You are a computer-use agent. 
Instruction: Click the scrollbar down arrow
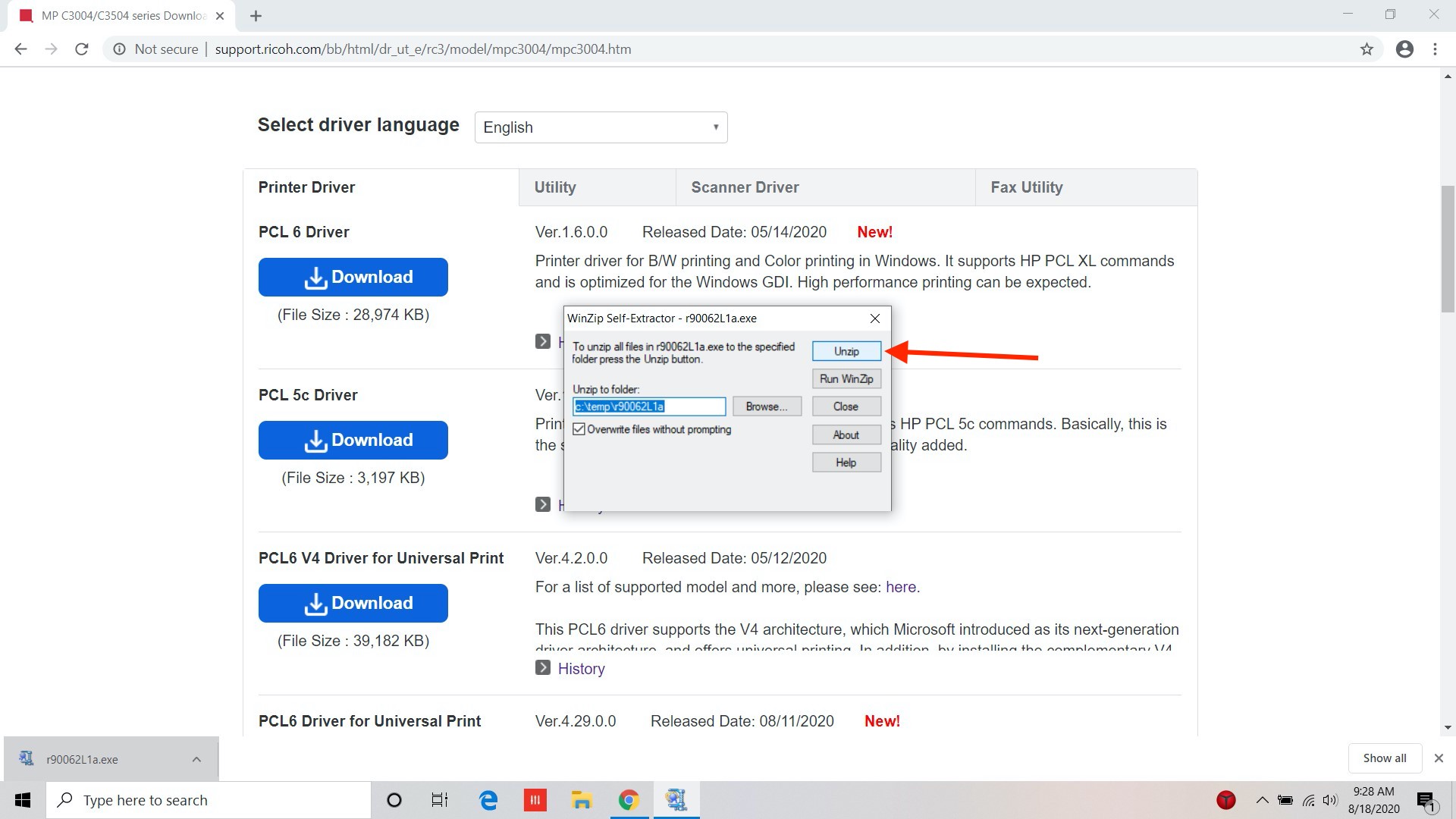(1448, 728)
